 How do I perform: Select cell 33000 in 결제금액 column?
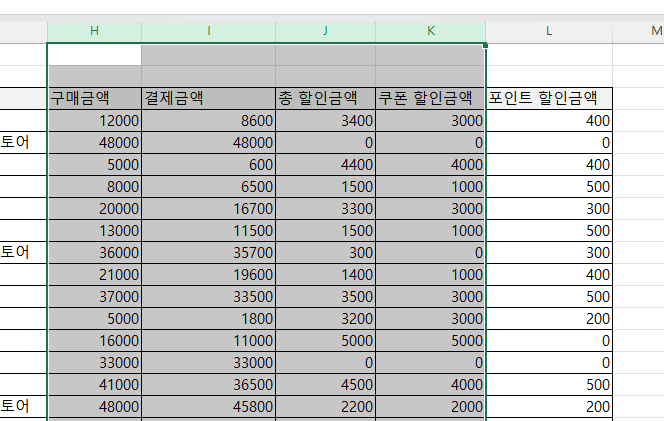click(208, 363)
